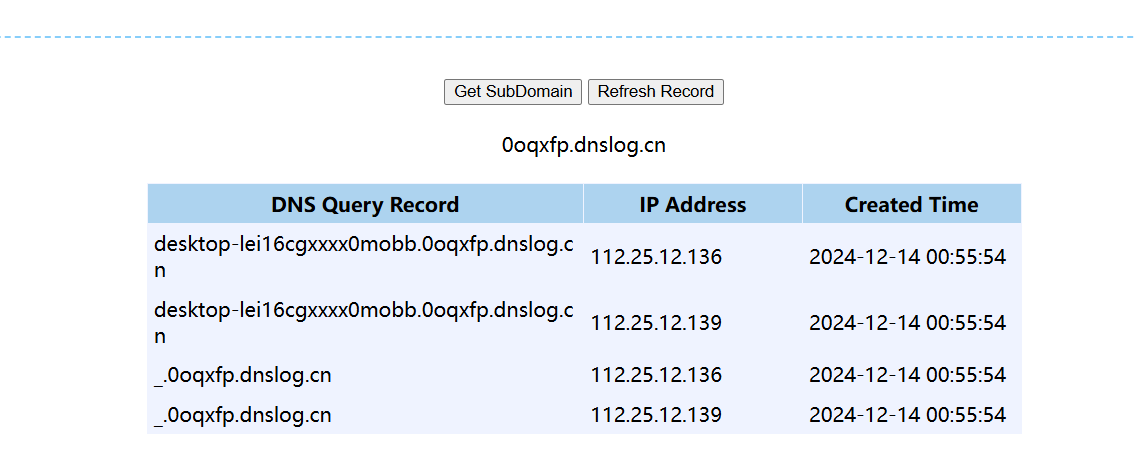Click IP 112.25.12.139 in the last row

pyautogui.click(x=656, y=415)
